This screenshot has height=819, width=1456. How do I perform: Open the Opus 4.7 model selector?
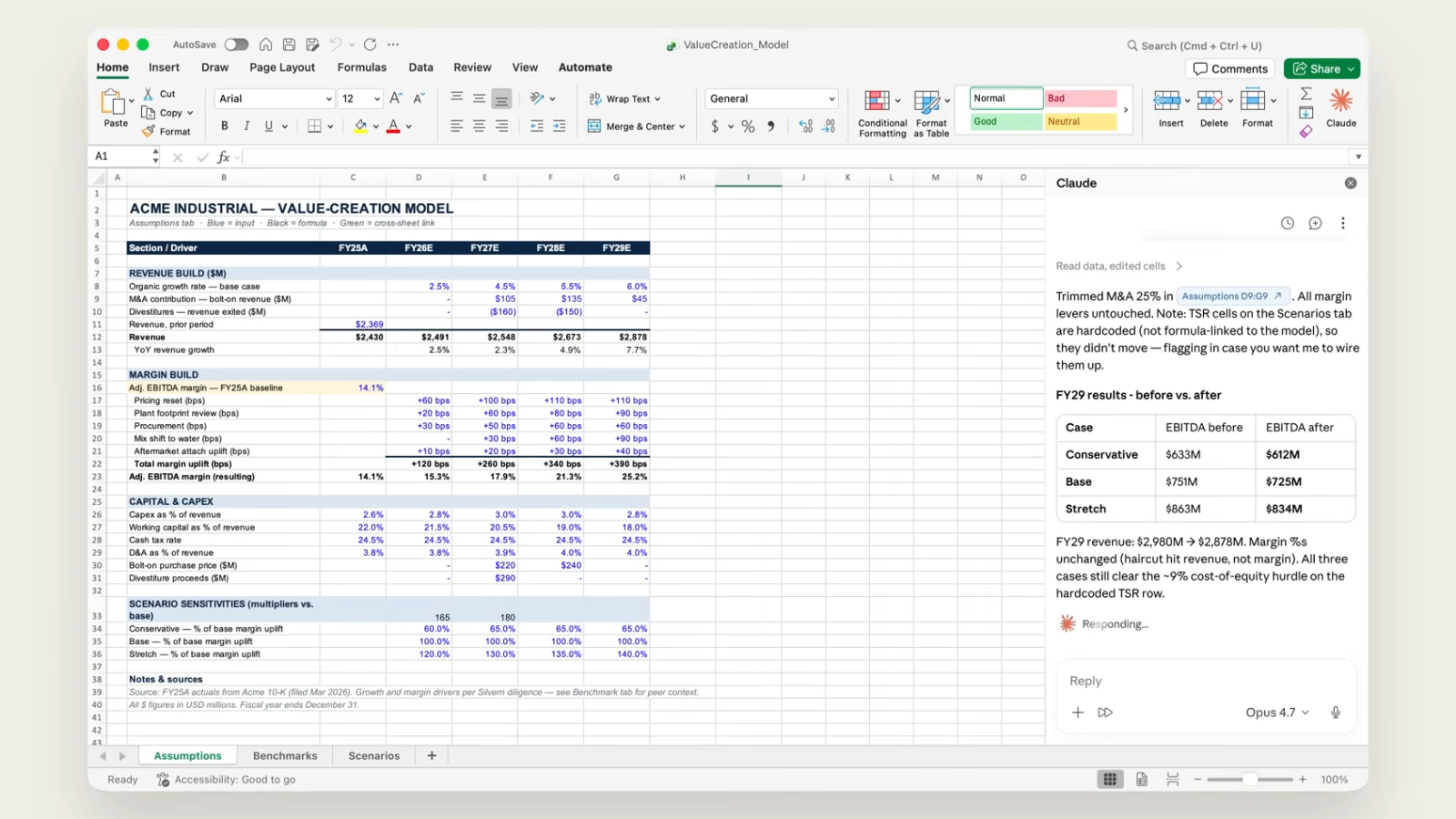(1277, 713)
